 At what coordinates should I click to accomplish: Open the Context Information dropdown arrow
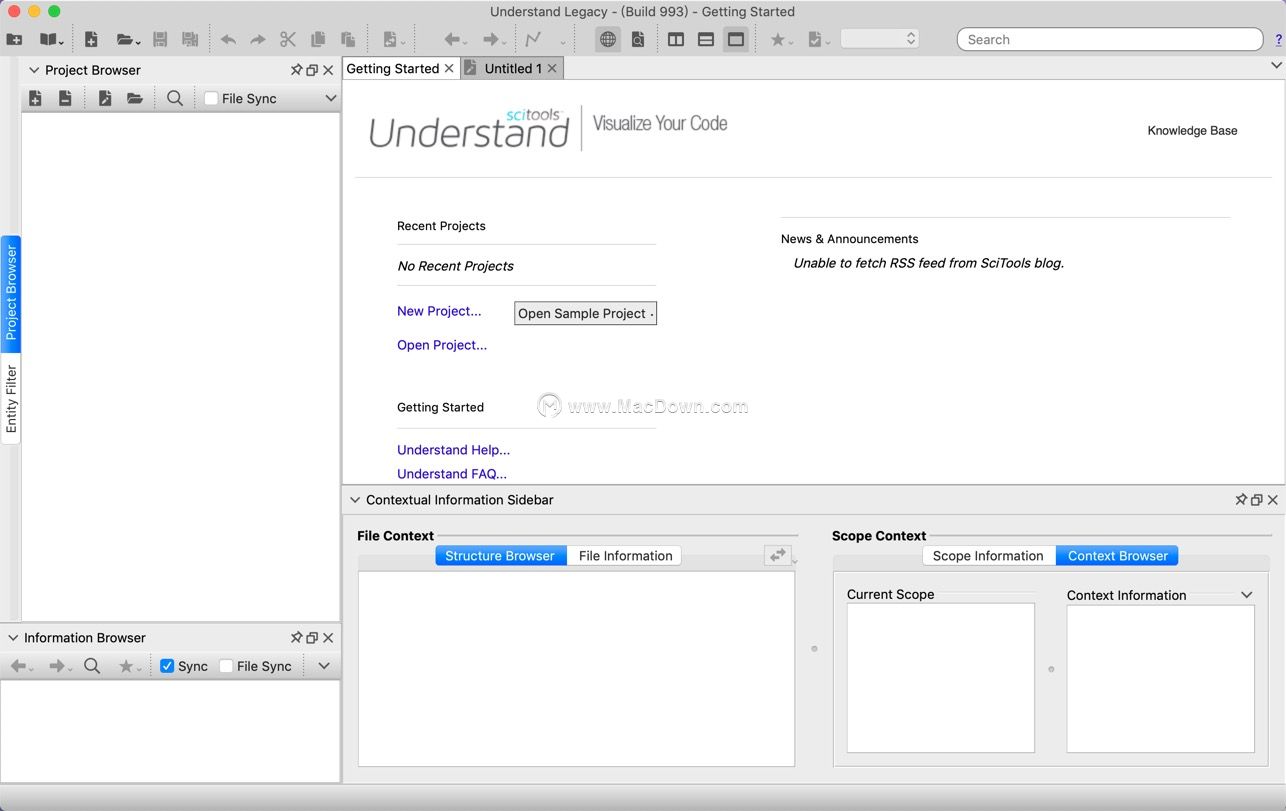click(x=1246, y=595)
